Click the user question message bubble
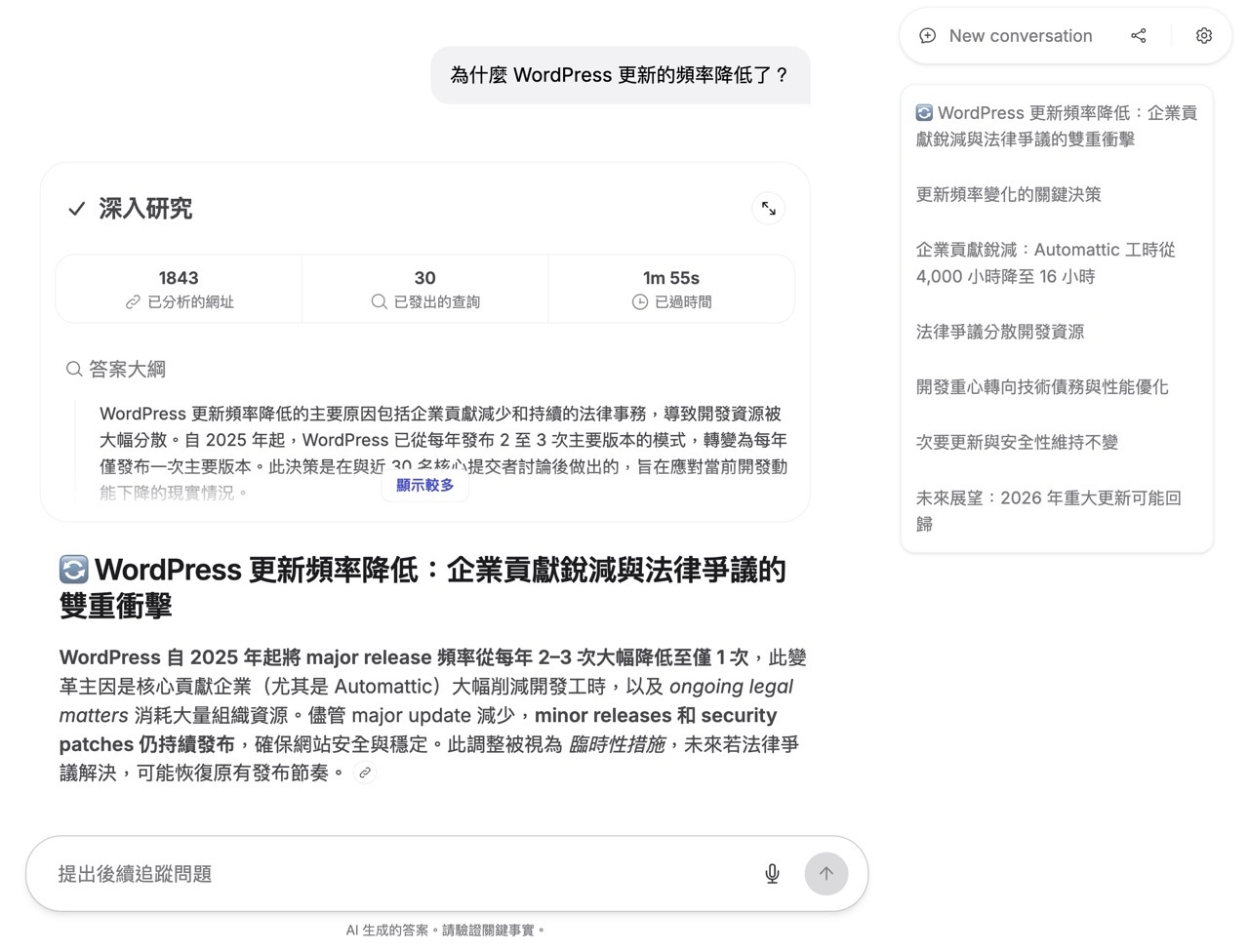This screenshot has width=1249, height=952. click(620, 75)
